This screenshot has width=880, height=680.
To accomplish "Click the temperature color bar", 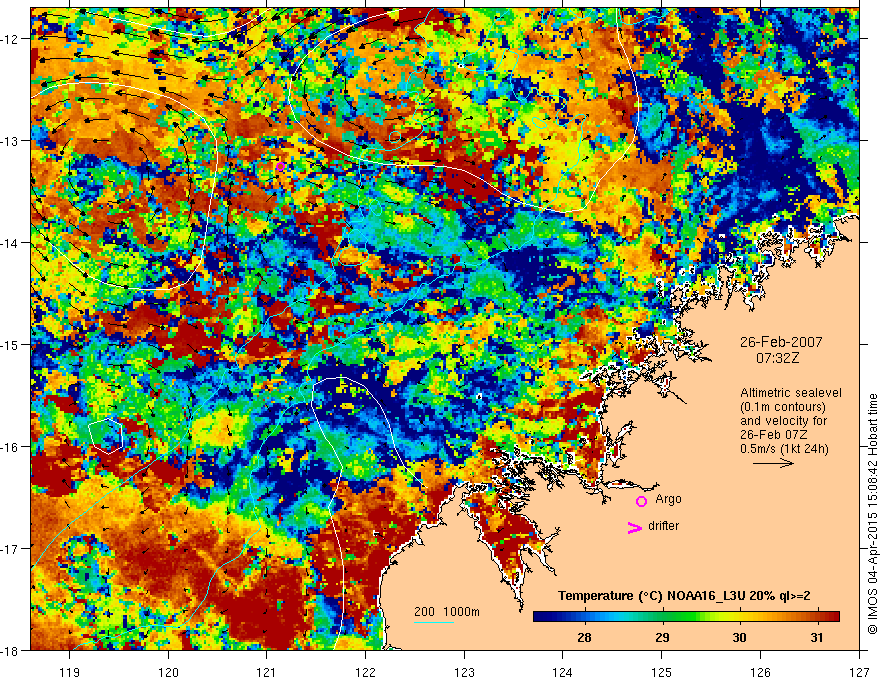I will (x=686, y=616).
